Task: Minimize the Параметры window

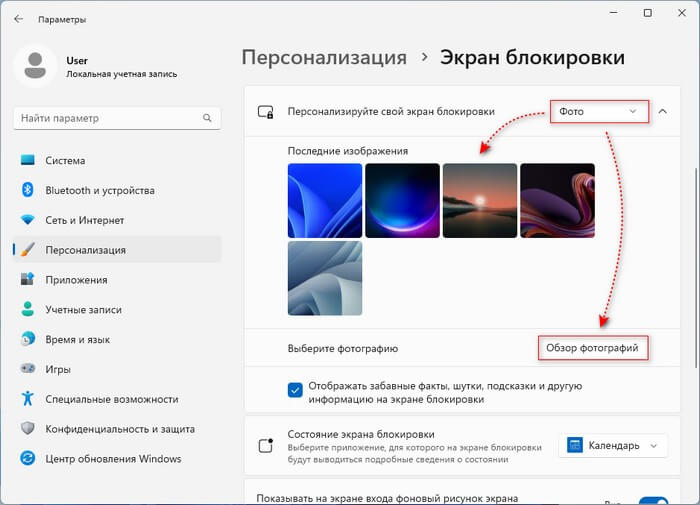Action: pos(614,13)
